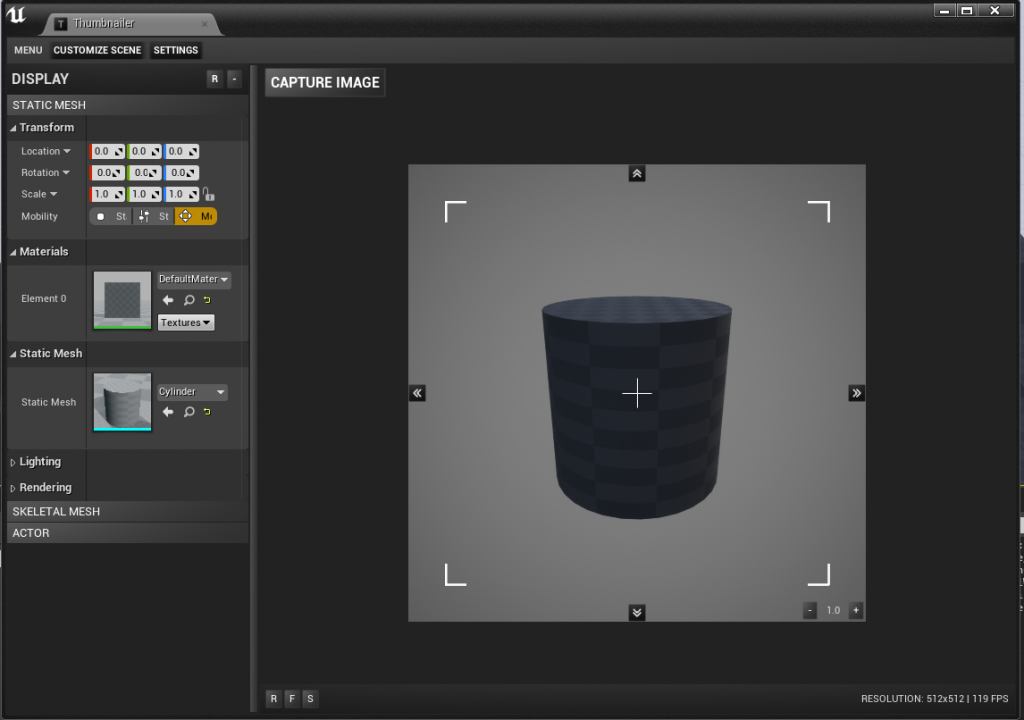Image resolution: width=1024 pixels, height=720 pixels.
Task: Reset static mesh to default value
Action: 207,412
